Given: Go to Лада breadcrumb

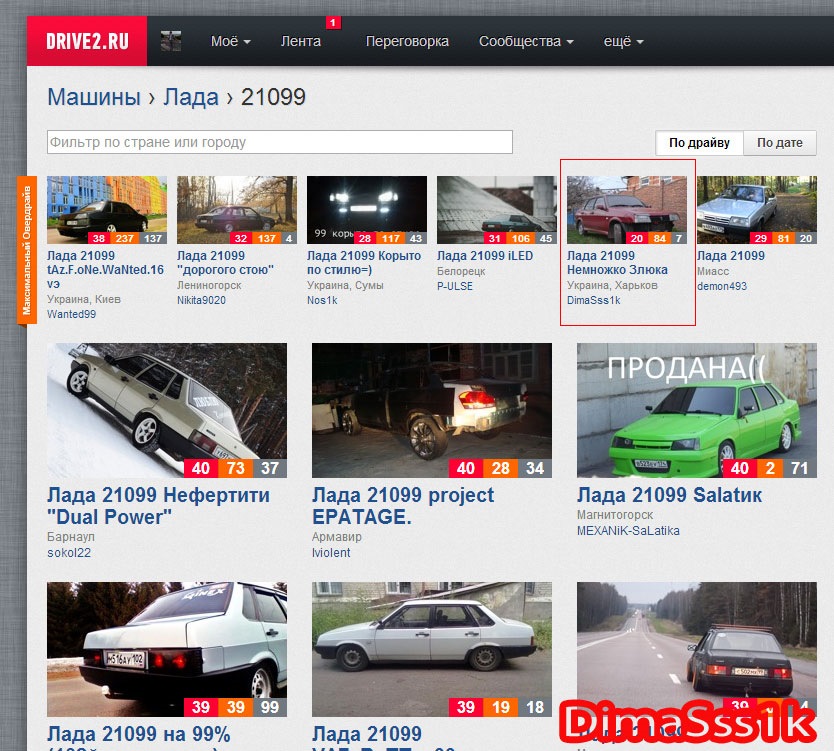Looking at the screenshot, I should click(x=190, y=97).
